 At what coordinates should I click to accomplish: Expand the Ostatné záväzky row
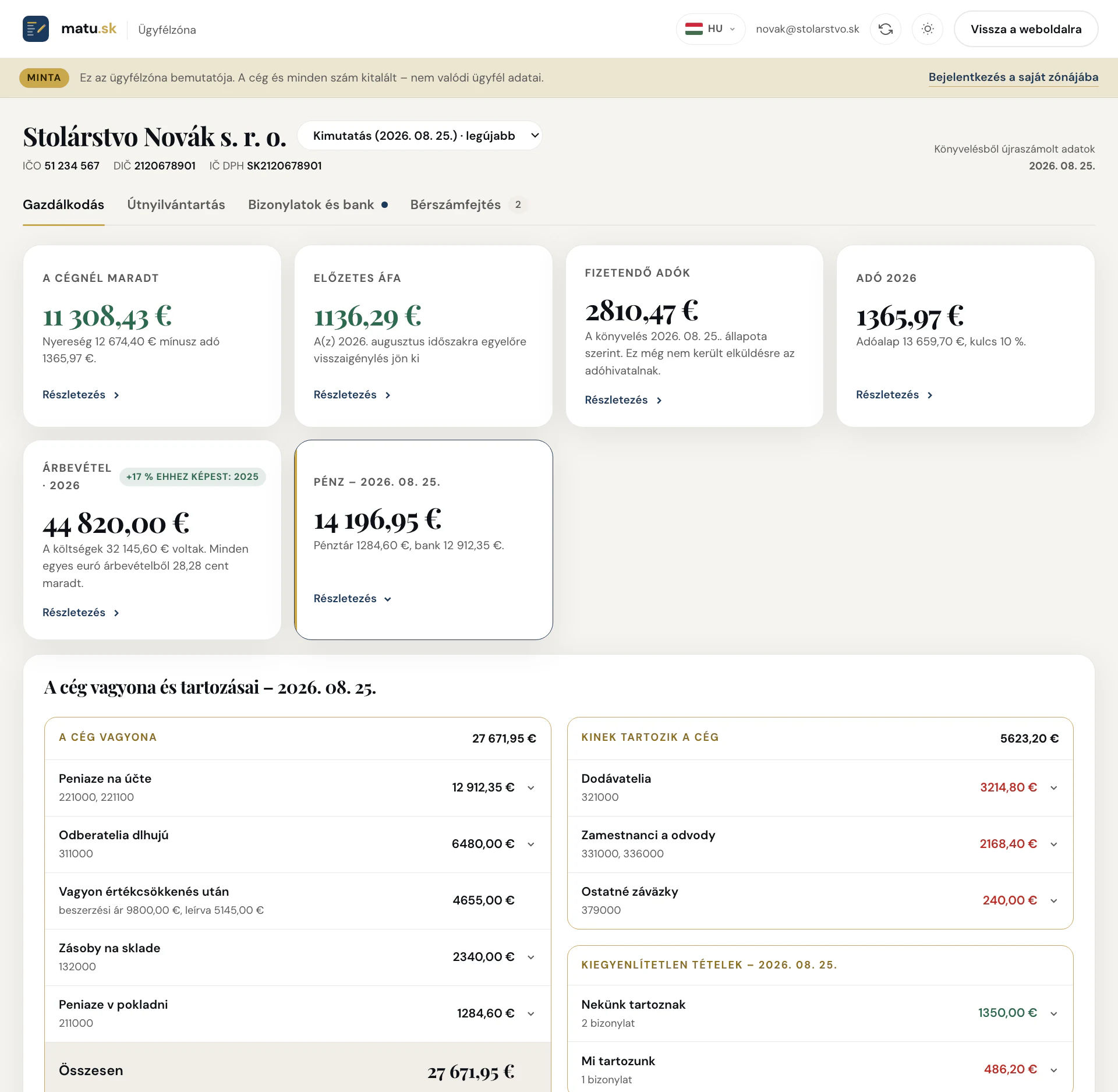(x=820, y=900)
